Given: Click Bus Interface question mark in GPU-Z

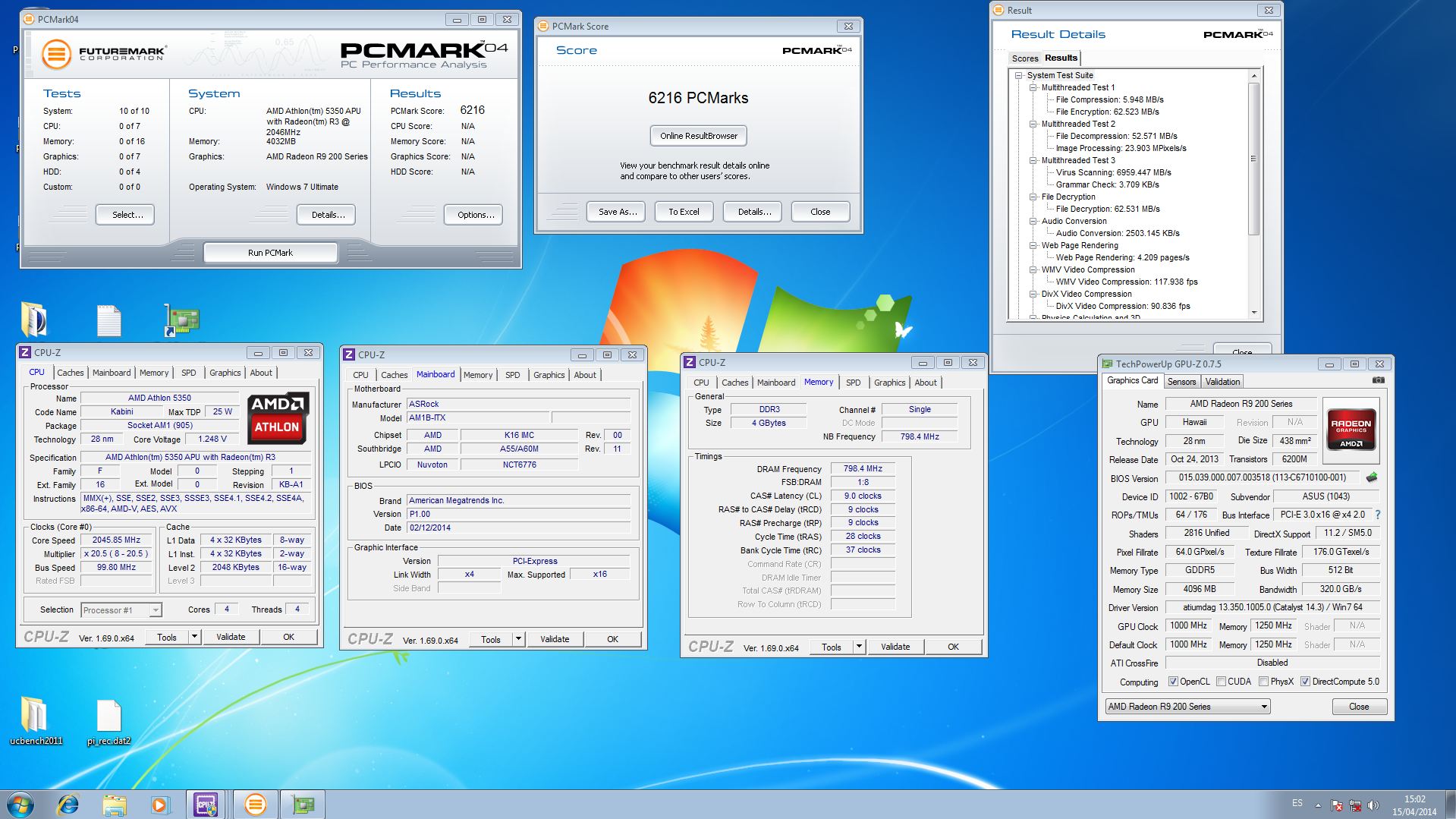Looking at the screenshot, I should [x=1378, y=515].
